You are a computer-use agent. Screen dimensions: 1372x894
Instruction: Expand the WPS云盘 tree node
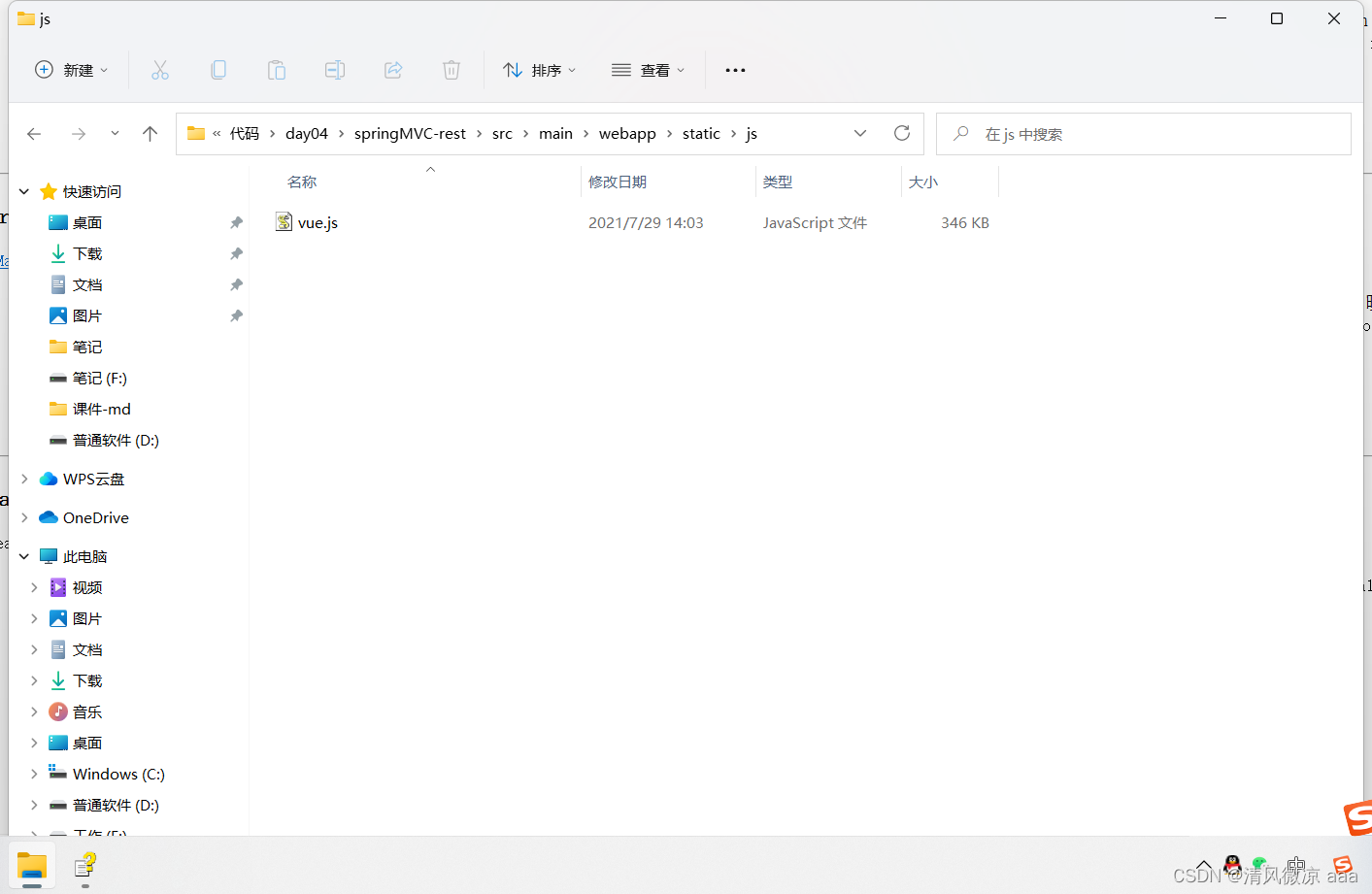click(x=24, y=479)
